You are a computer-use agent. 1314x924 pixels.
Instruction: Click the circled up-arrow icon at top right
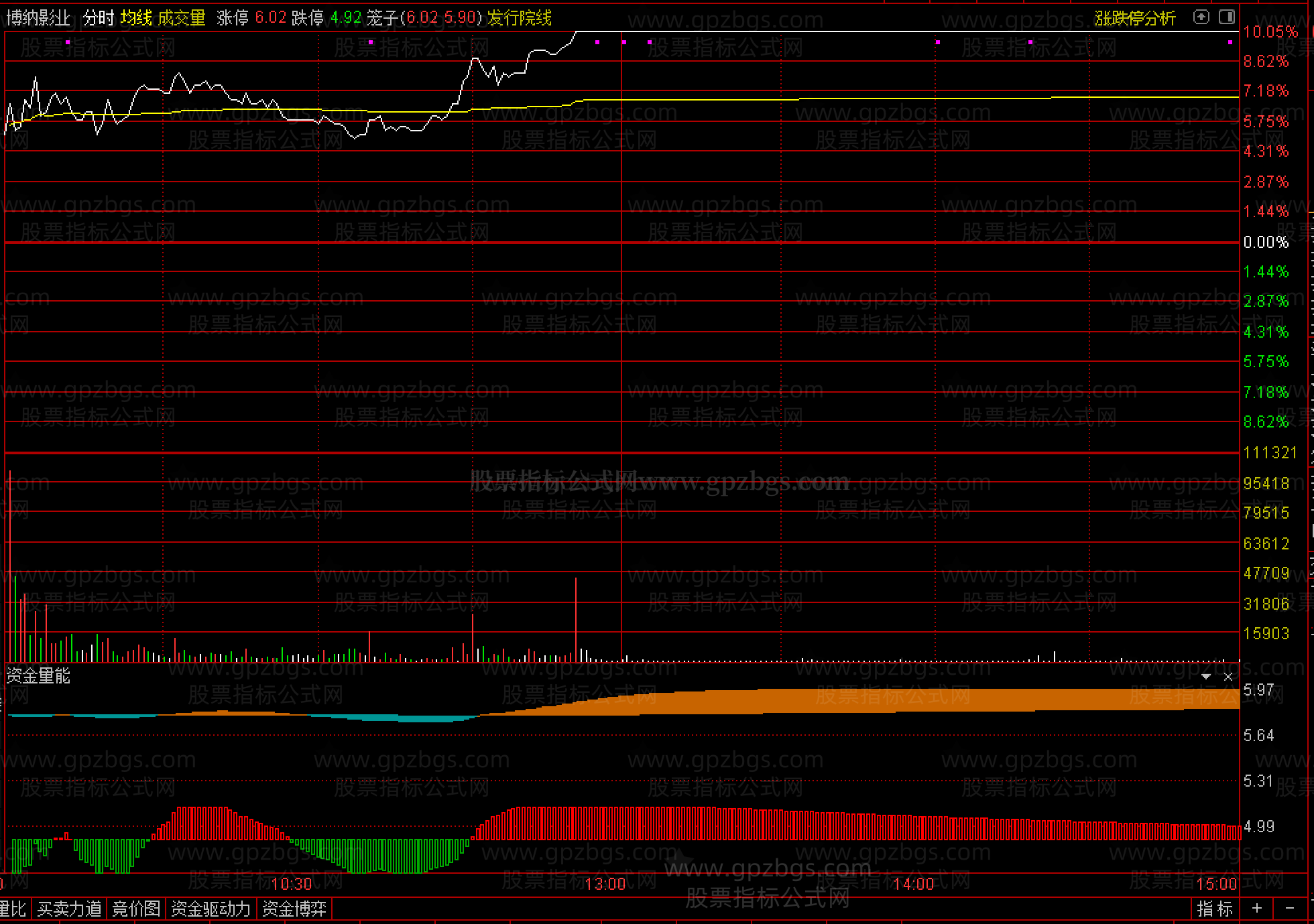pos(1201,17)
